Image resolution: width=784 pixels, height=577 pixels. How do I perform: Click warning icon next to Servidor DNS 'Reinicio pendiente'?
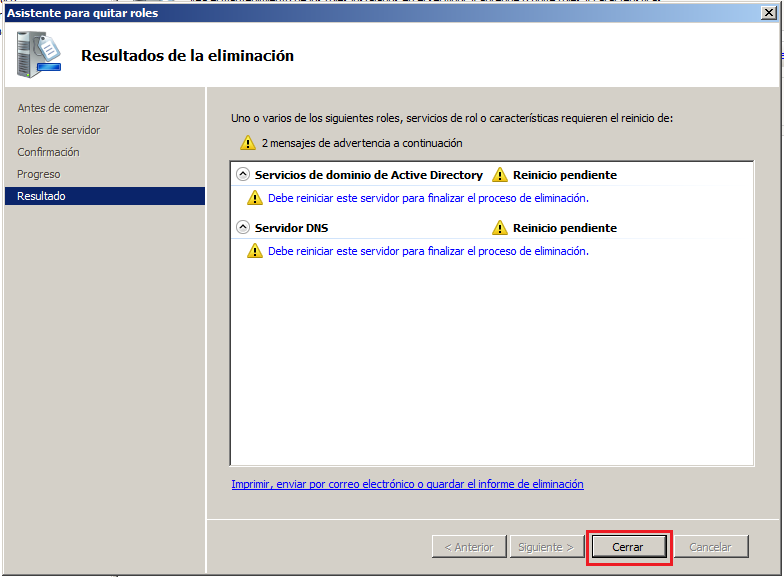(x=500, y=228)
